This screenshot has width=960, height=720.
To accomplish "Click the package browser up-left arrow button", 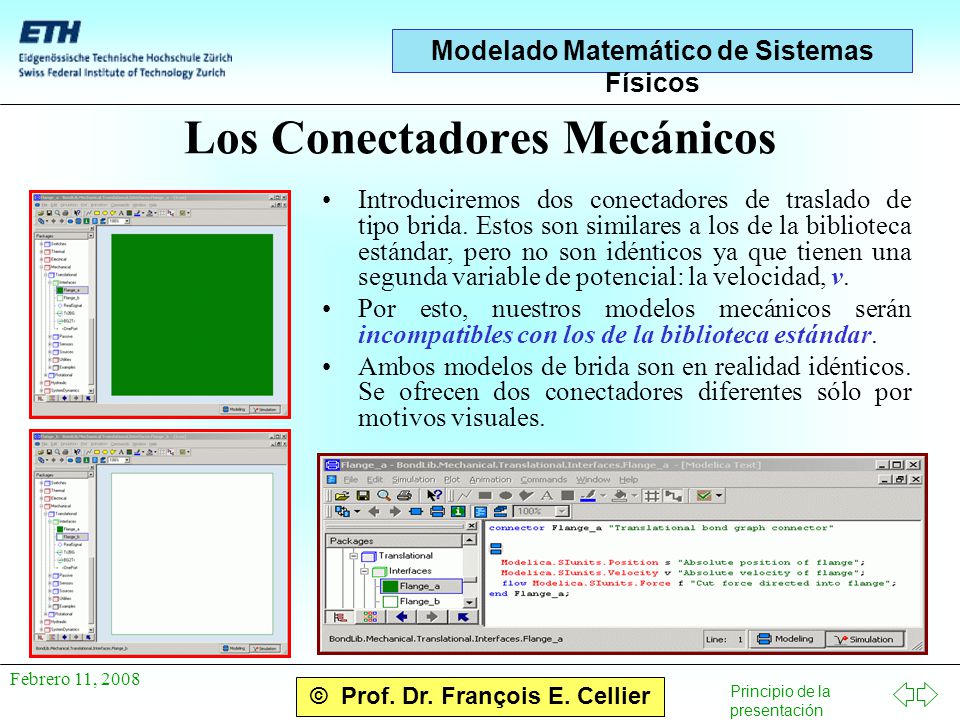I will tap(463, 617).
